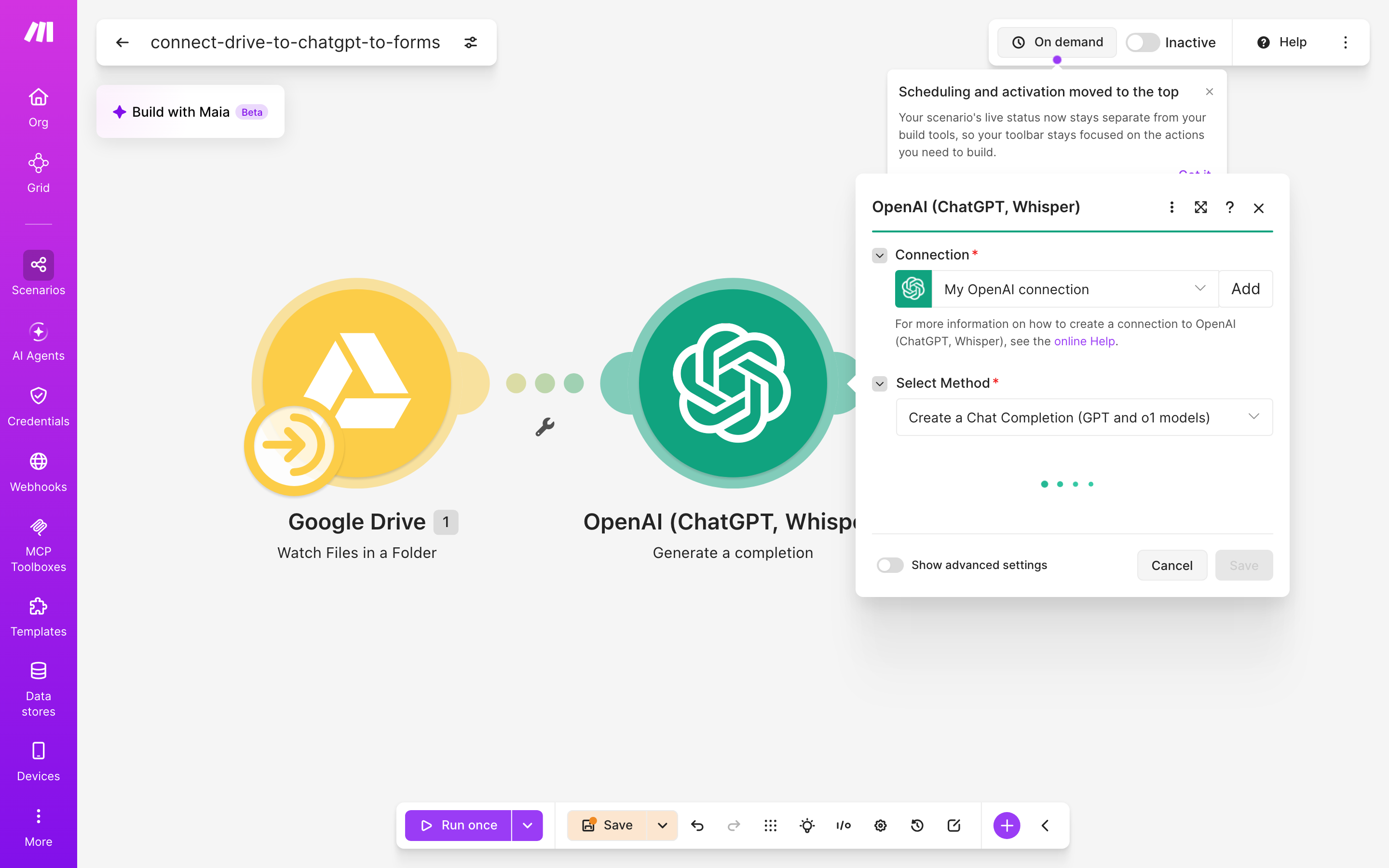The image size is (1389, 868).
Task: Open the Save options arrow
Action: coord(662,826)
